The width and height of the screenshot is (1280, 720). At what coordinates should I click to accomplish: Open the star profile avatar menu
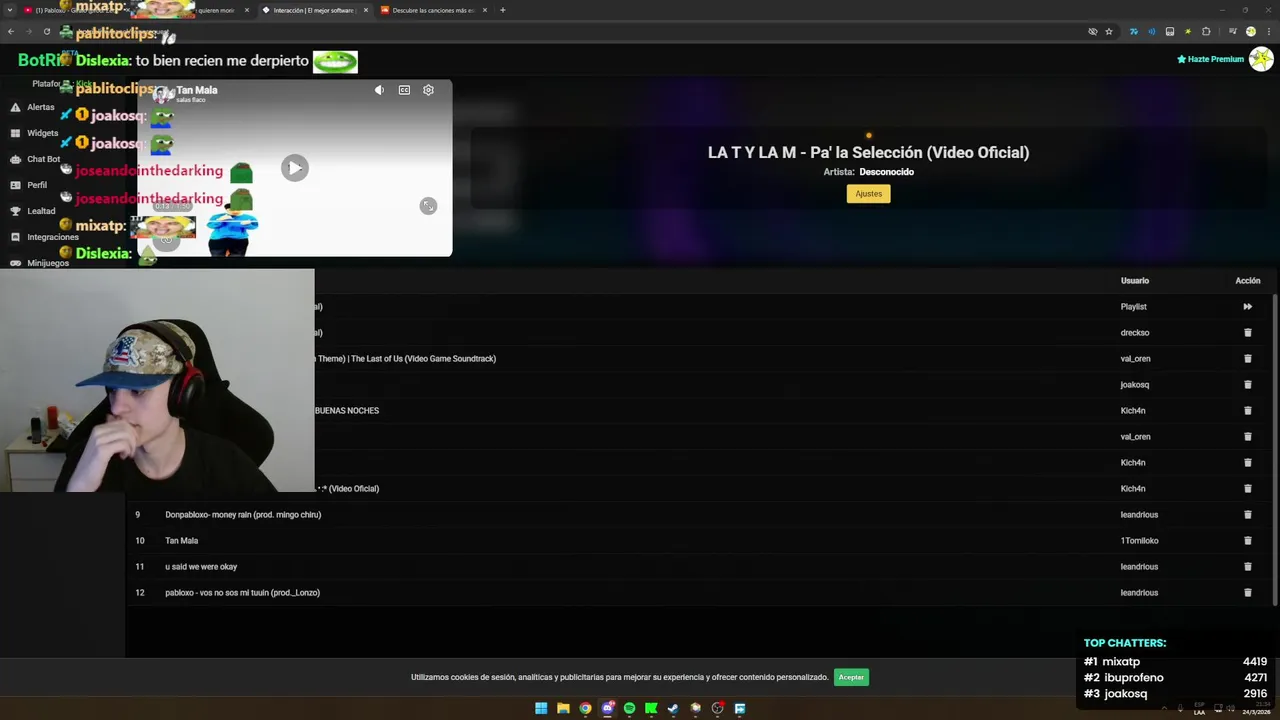tap(1261, 59)
